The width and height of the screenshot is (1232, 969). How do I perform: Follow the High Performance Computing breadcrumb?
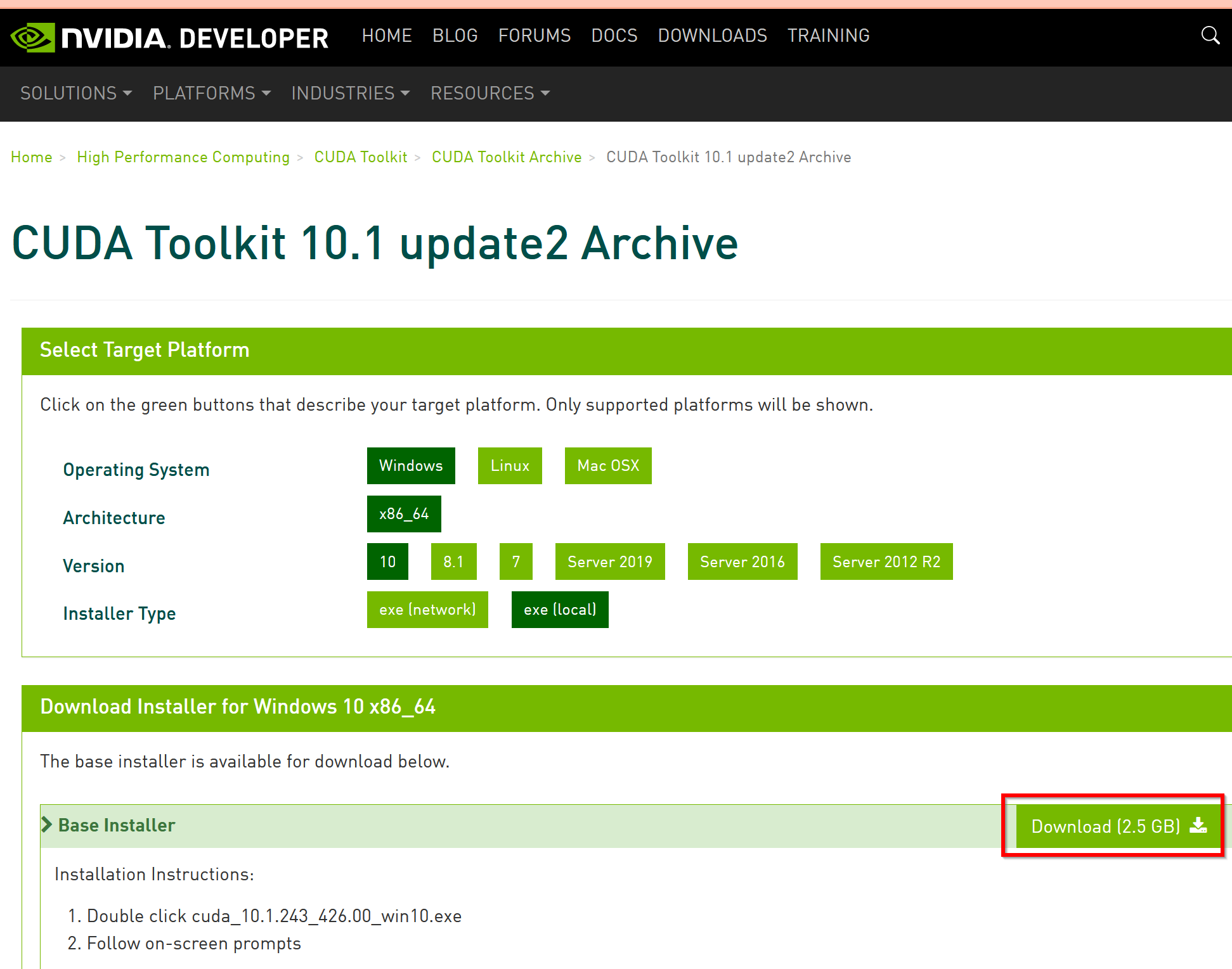click(183, 157)
